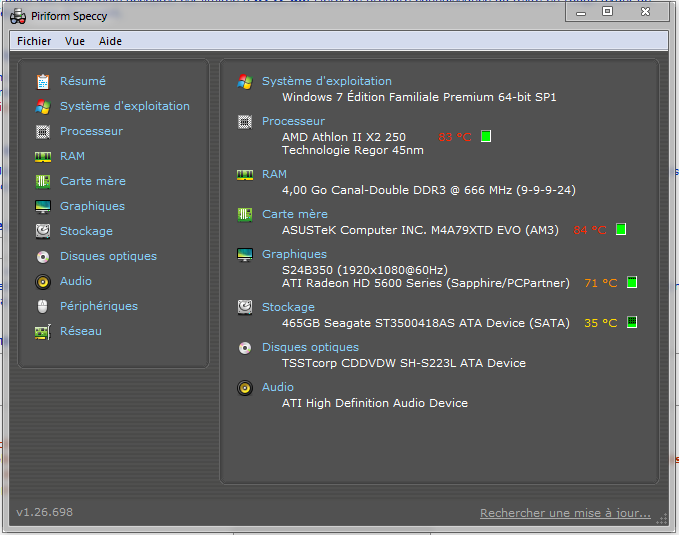Open the Vue menu

tap(75, 41)
